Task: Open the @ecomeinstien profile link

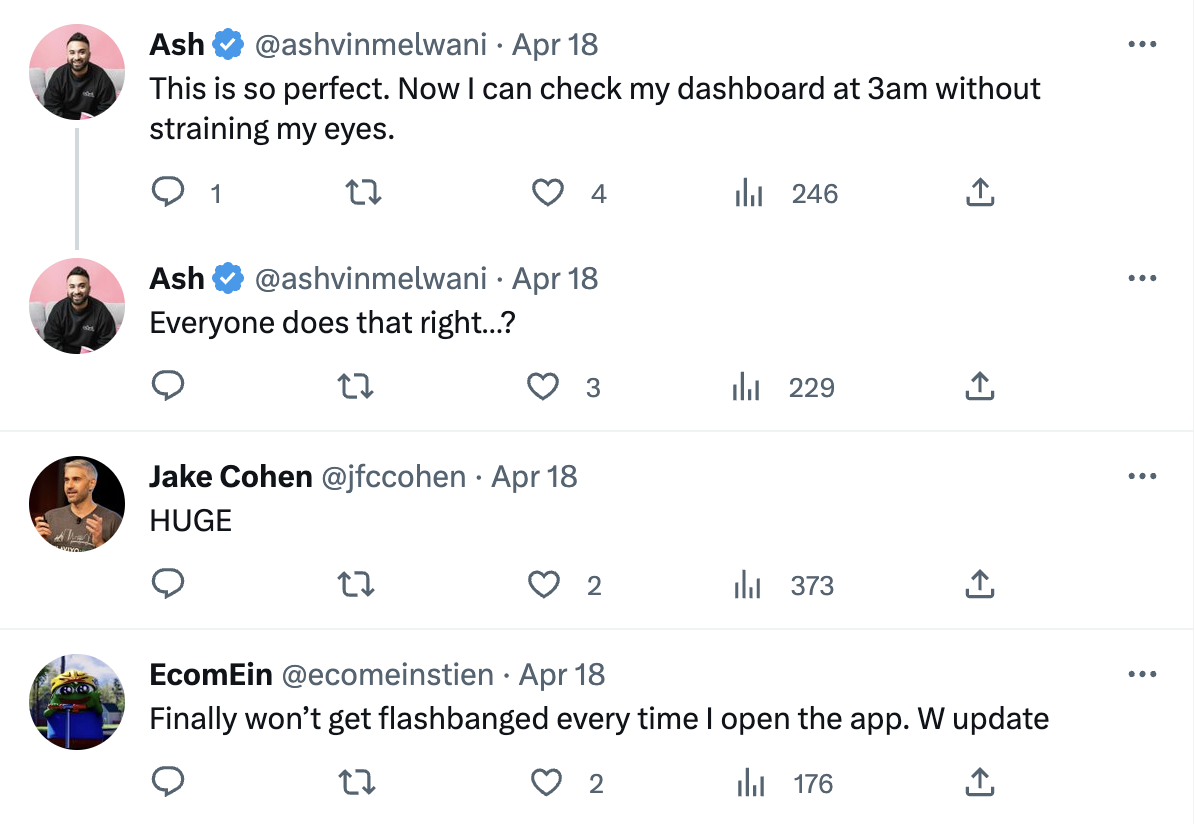Action: [388, 675]
